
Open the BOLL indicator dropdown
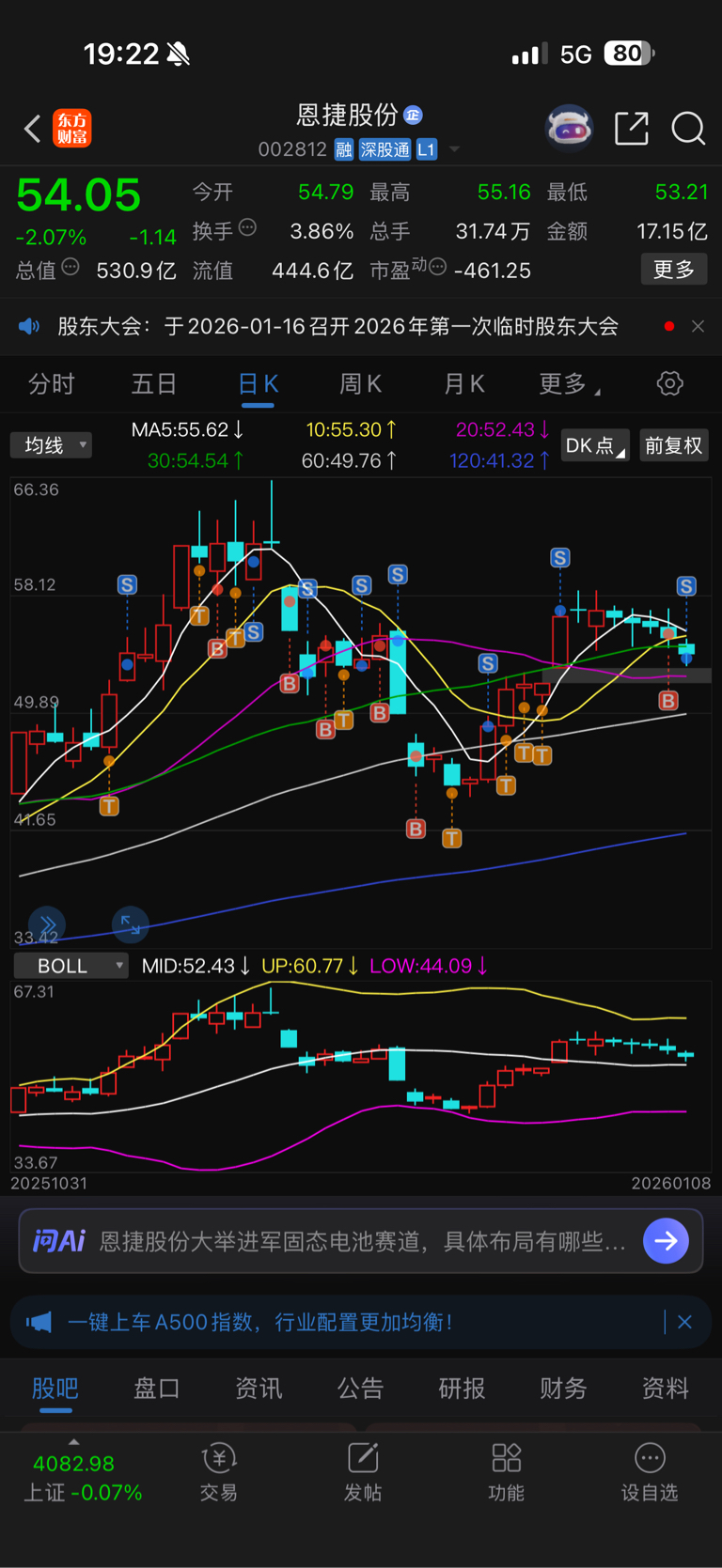(71, 966)
